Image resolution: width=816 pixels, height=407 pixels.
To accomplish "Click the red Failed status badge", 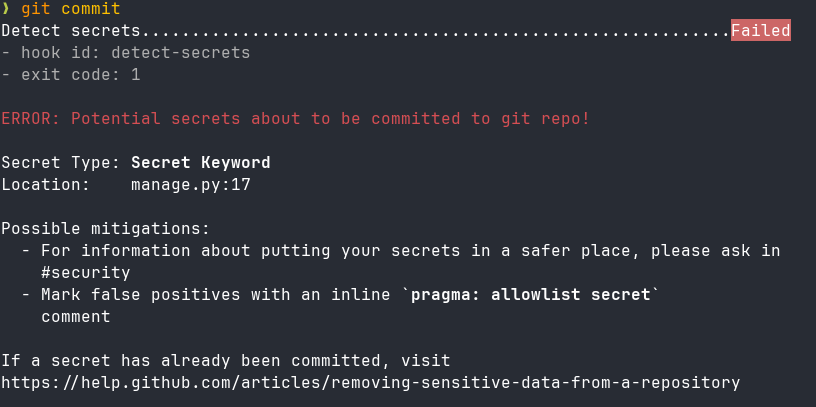I will [760, 31].
